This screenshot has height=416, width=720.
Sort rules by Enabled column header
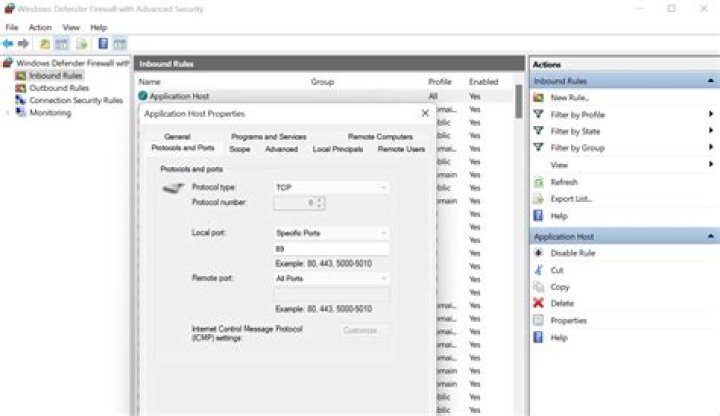[x=483, y=82]
